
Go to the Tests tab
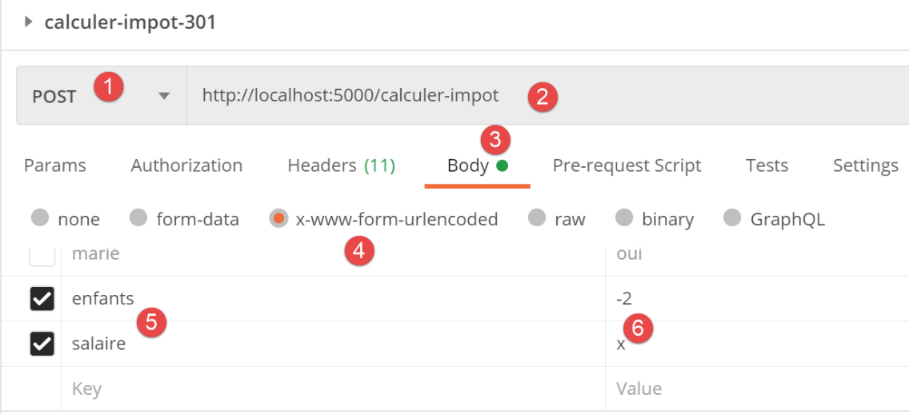(x=767, y=166)
